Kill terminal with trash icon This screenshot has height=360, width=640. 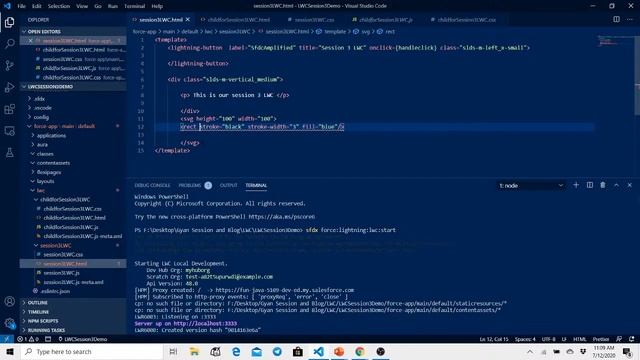603,185
